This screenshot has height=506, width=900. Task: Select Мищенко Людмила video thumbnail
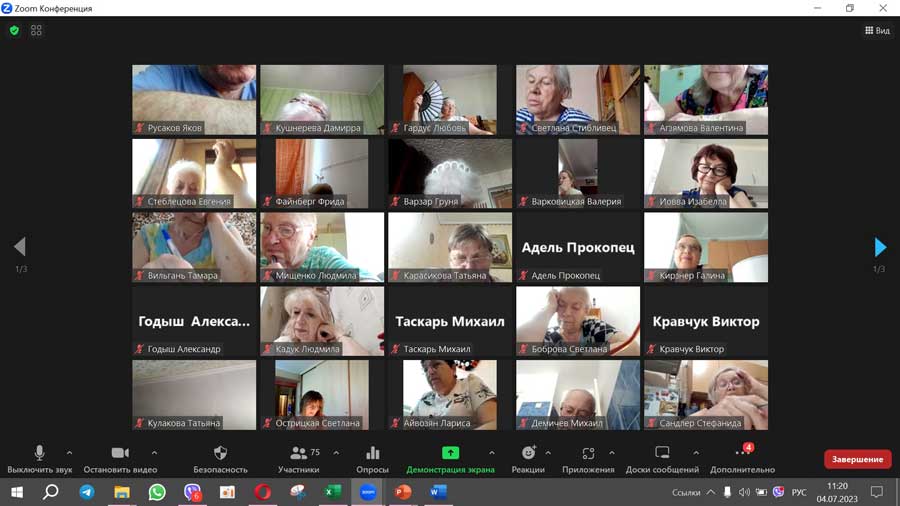[322, 247]
